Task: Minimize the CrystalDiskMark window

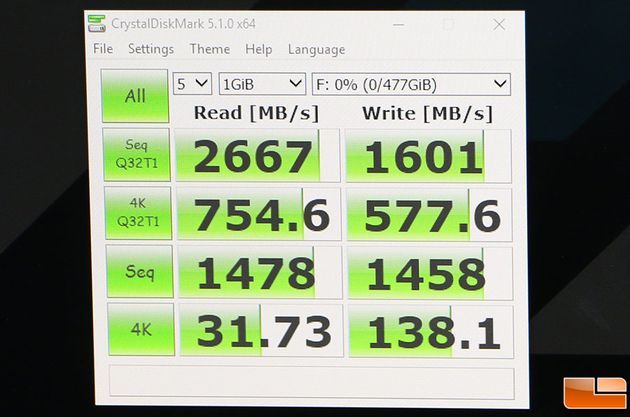Action: 398,25
